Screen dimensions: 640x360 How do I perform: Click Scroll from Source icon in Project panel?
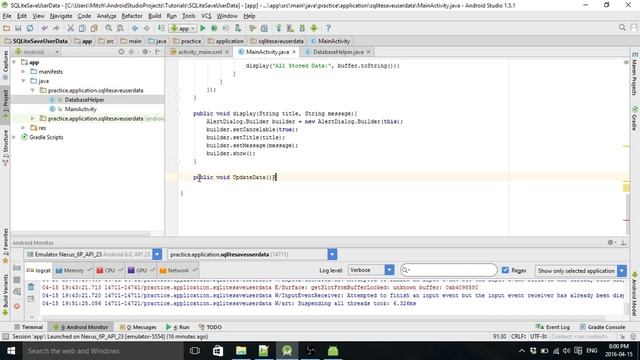tap(121, 52)
